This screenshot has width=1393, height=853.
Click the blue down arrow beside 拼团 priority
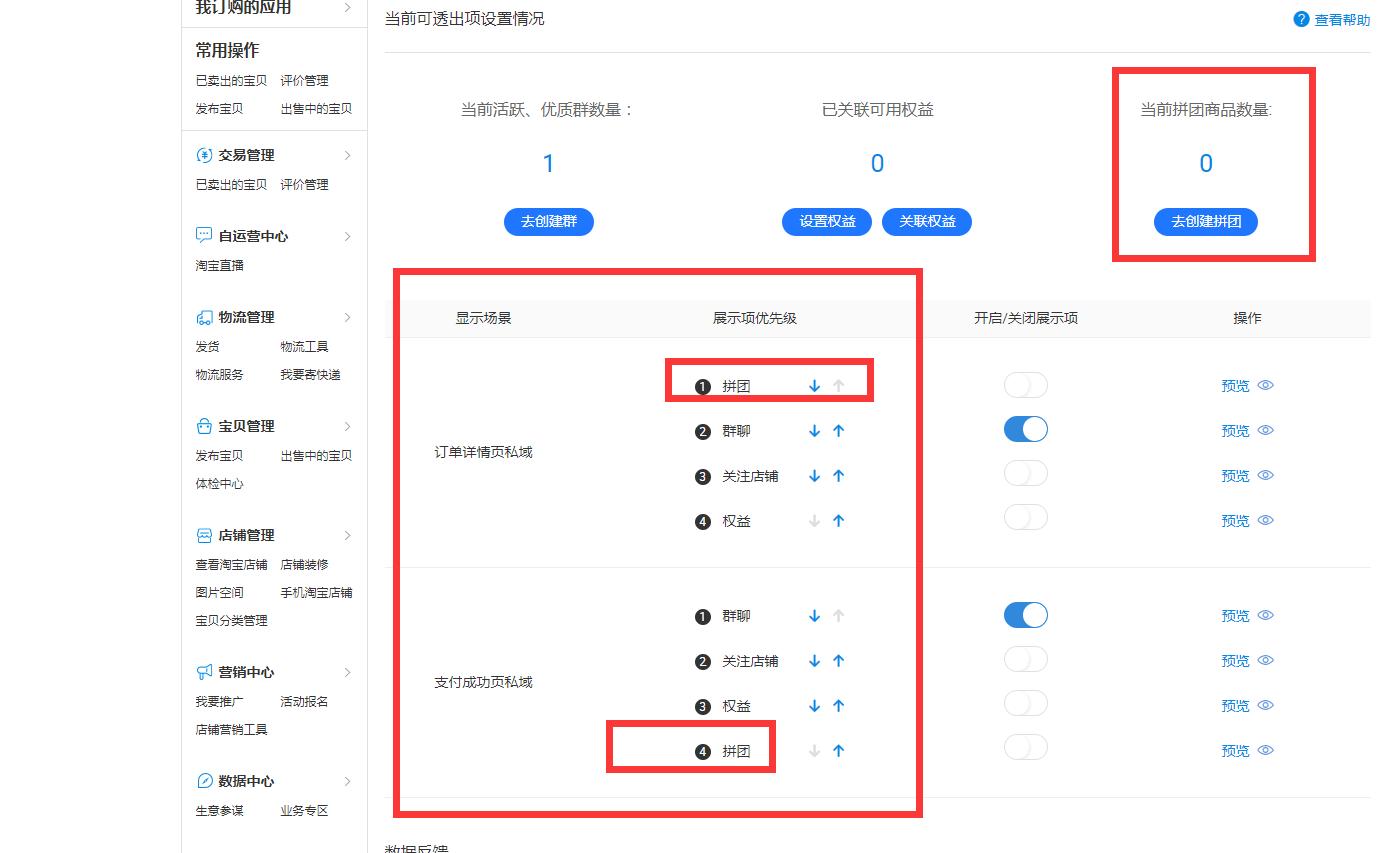pos(814,385)
